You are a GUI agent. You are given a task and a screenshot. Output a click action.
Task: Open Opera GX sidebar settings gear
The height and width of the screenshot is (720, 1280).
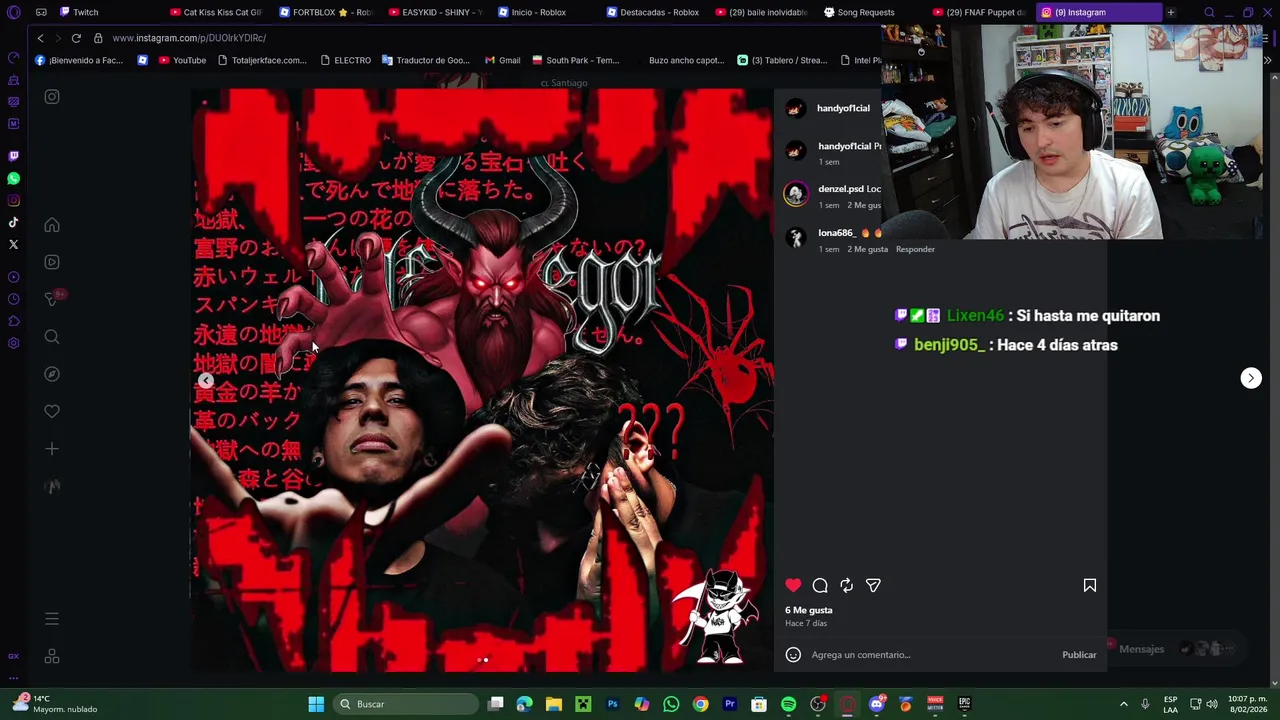click(13, 343)
